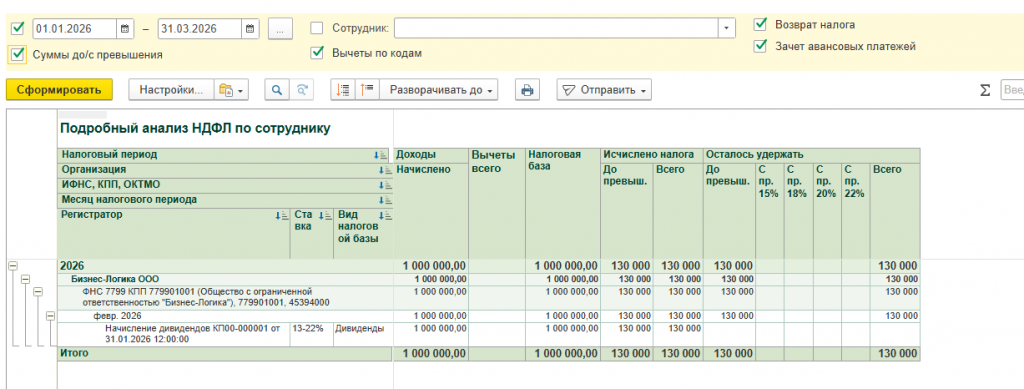Viewport: 1024px width, 389px height.
Task: Toggle the period checkbox before dates
Action: [x=18, y=28]
